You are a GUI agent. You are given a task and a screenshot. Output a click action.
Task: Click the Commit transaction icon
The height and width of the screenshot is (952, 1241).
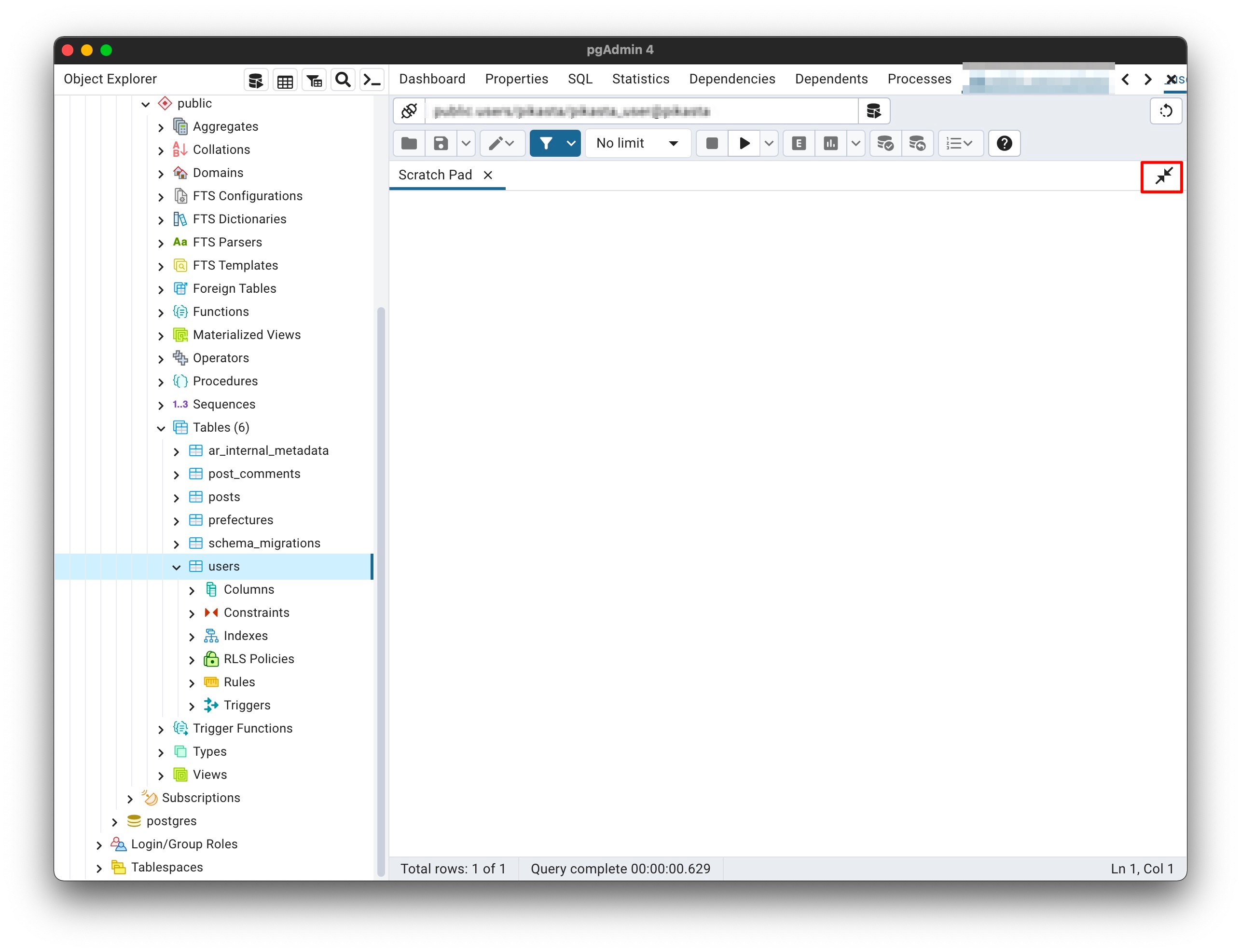(884, 143)
